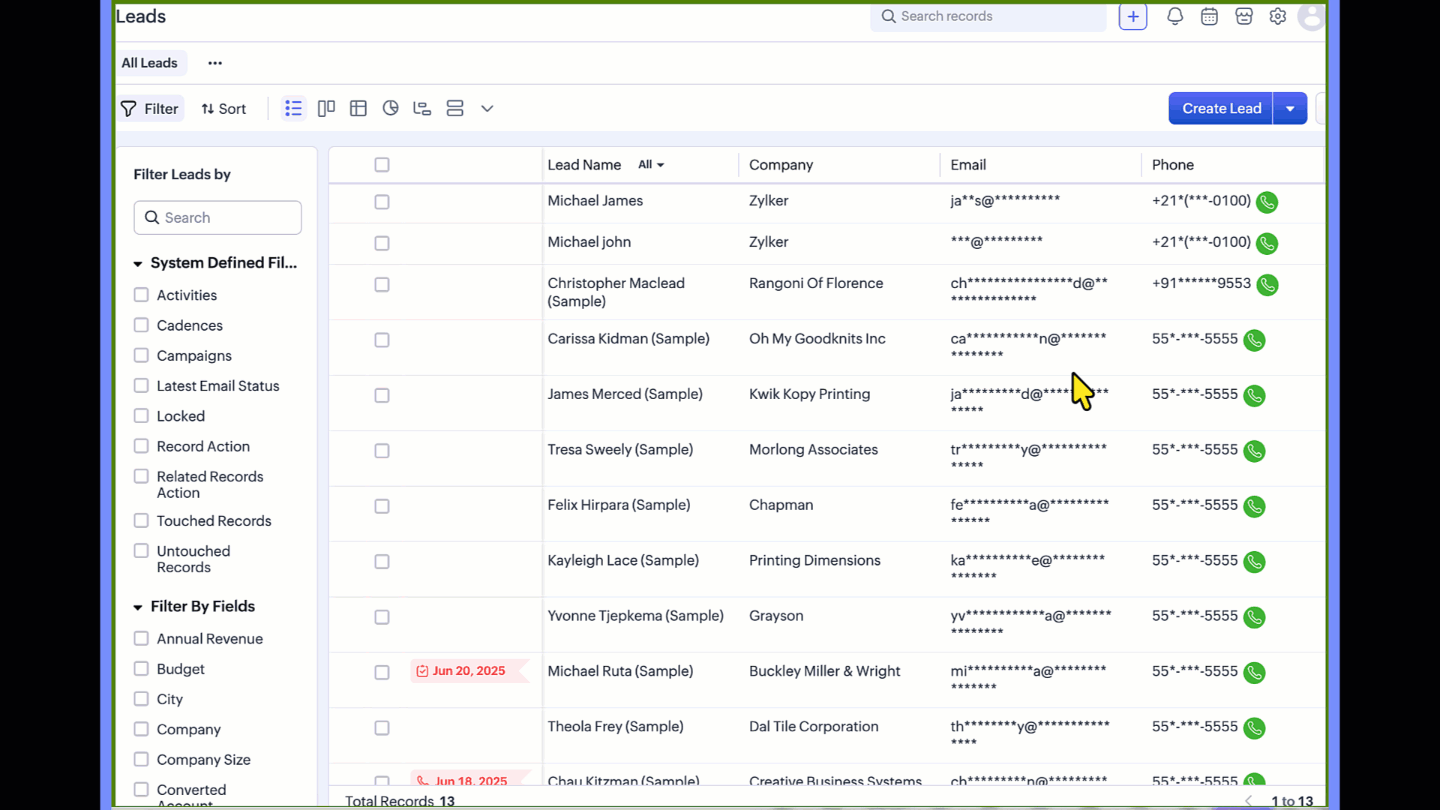Call Tresa Sweely via phone icon
This screenshot has height=810, width=1440.
coord(1254,451)
